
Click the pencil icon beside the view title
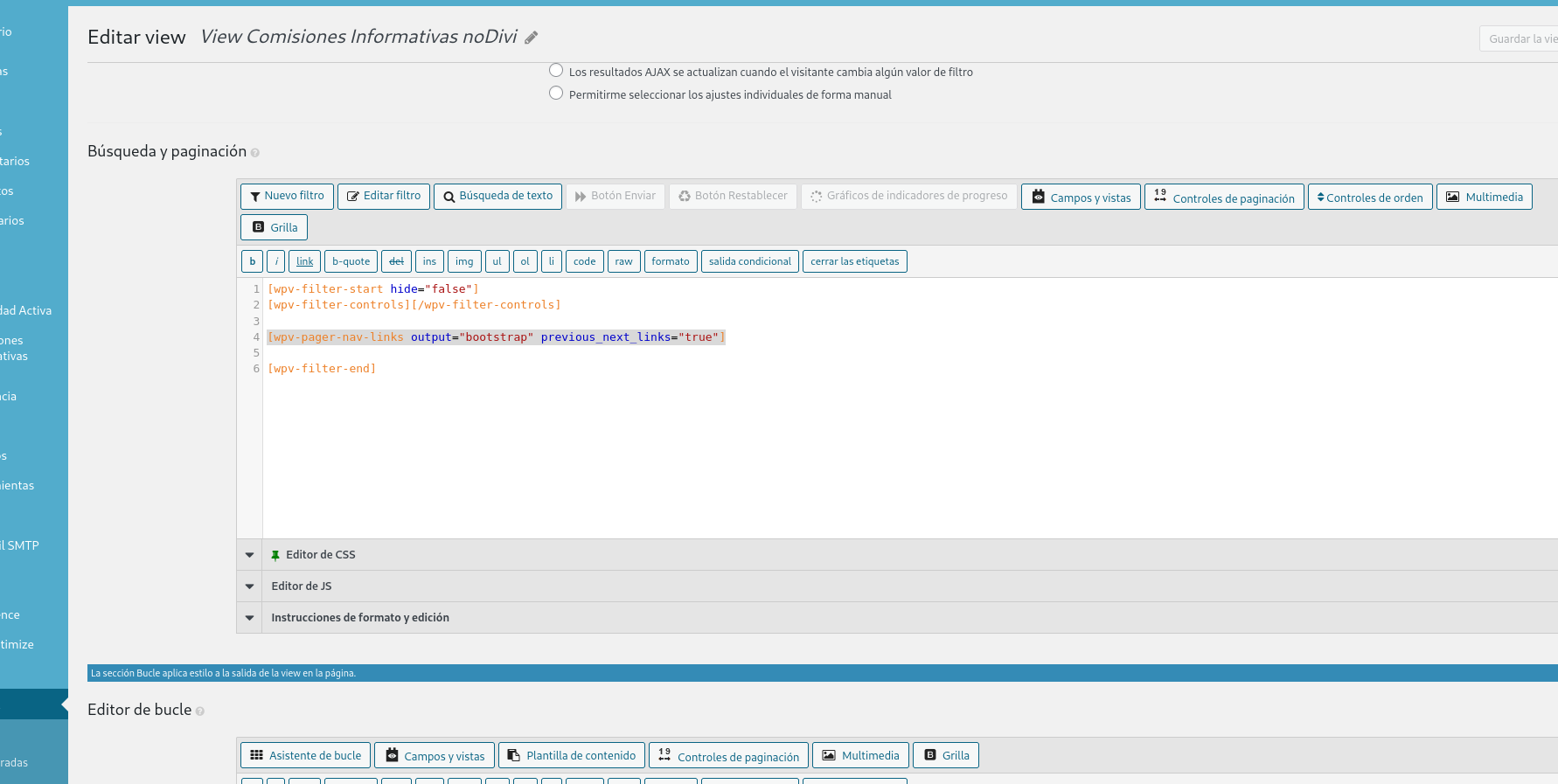[x=531, y=38]
